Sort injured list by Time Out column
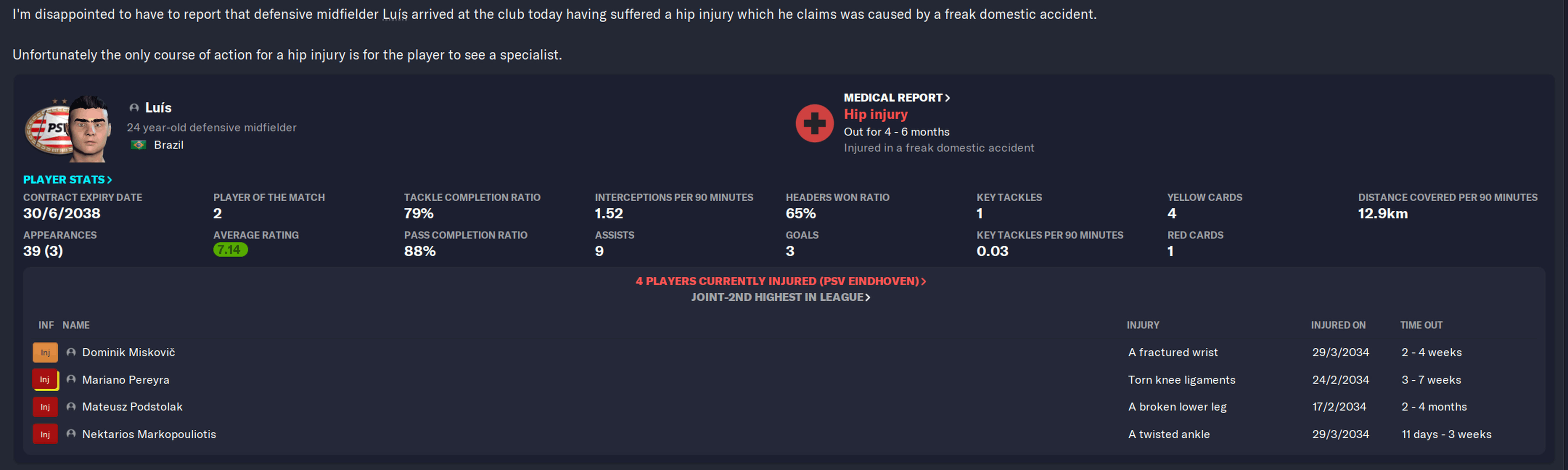The height and width of the screenshot is (470, 1568). [x=1421, y=325]
